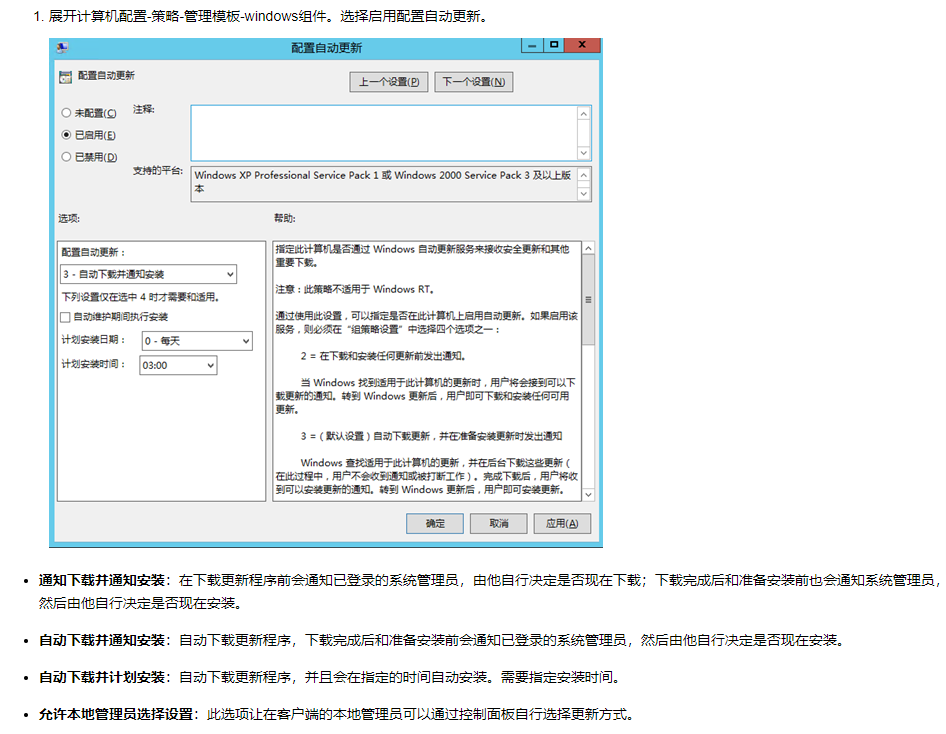
Task: Click the help text '注意：此策略不适用于 Windows RT'
Action: pyautogui.click(x=355, y=289)
